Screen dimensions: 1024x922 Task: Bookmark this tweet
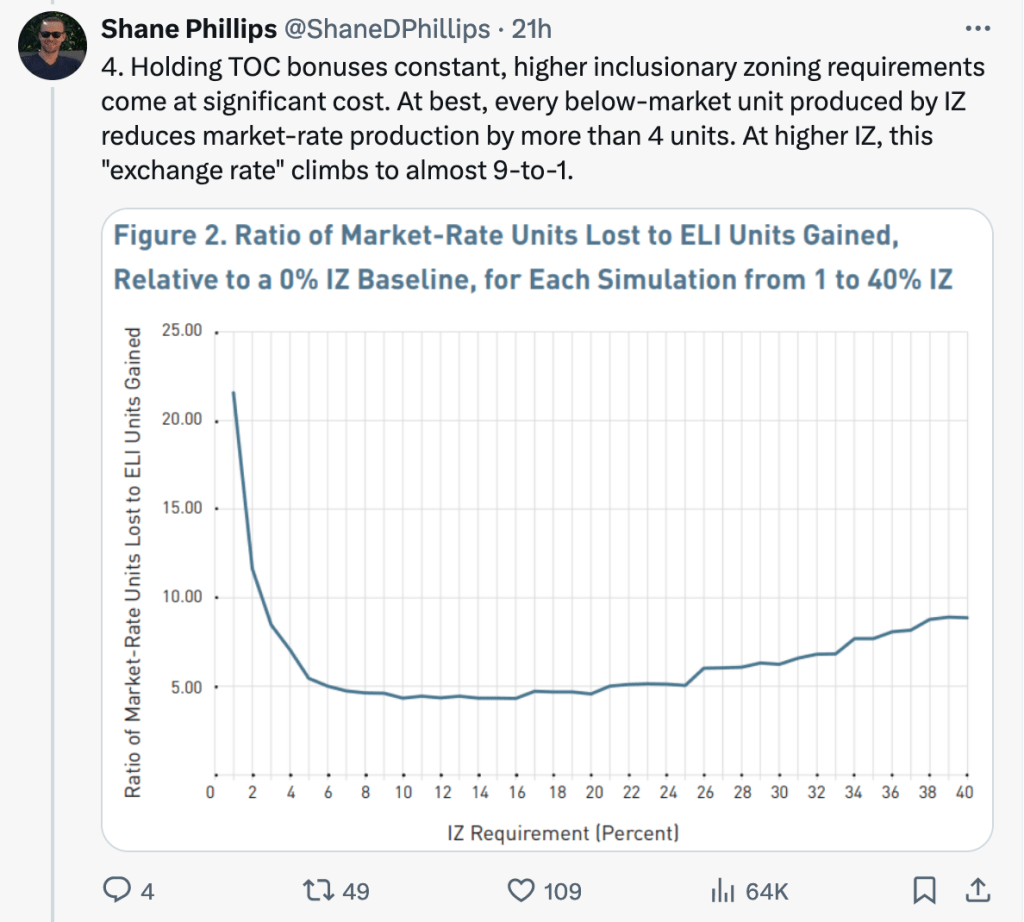pyautogui.click(x=926, y=888)
